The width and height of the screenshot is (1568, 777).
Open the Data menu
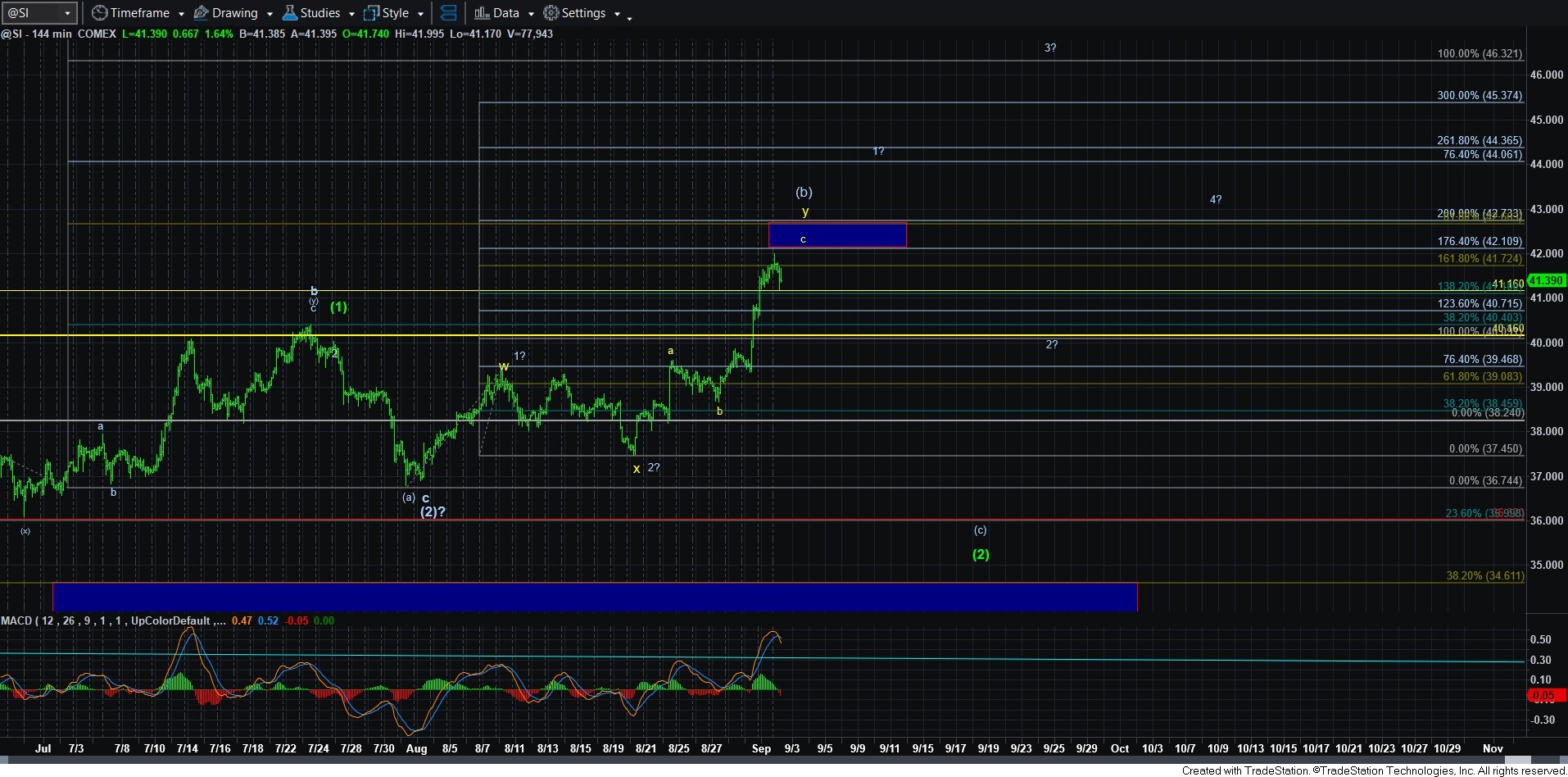(496, 13)
